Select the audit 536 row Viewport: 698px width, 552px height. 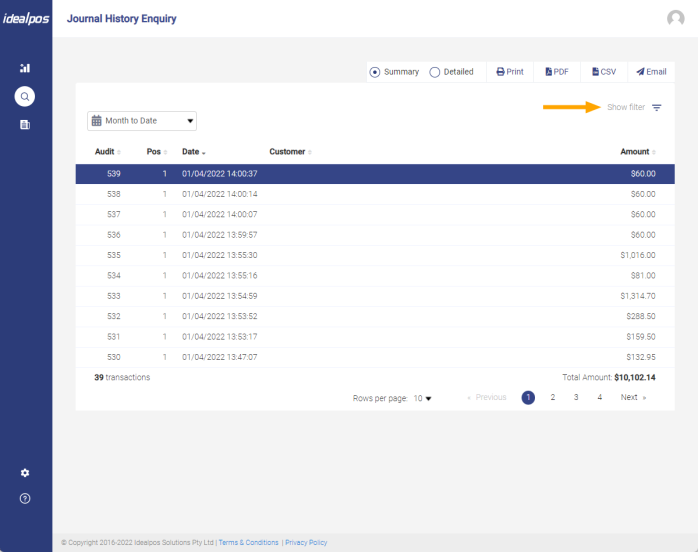pyautogui.click(x=375, y=235)
